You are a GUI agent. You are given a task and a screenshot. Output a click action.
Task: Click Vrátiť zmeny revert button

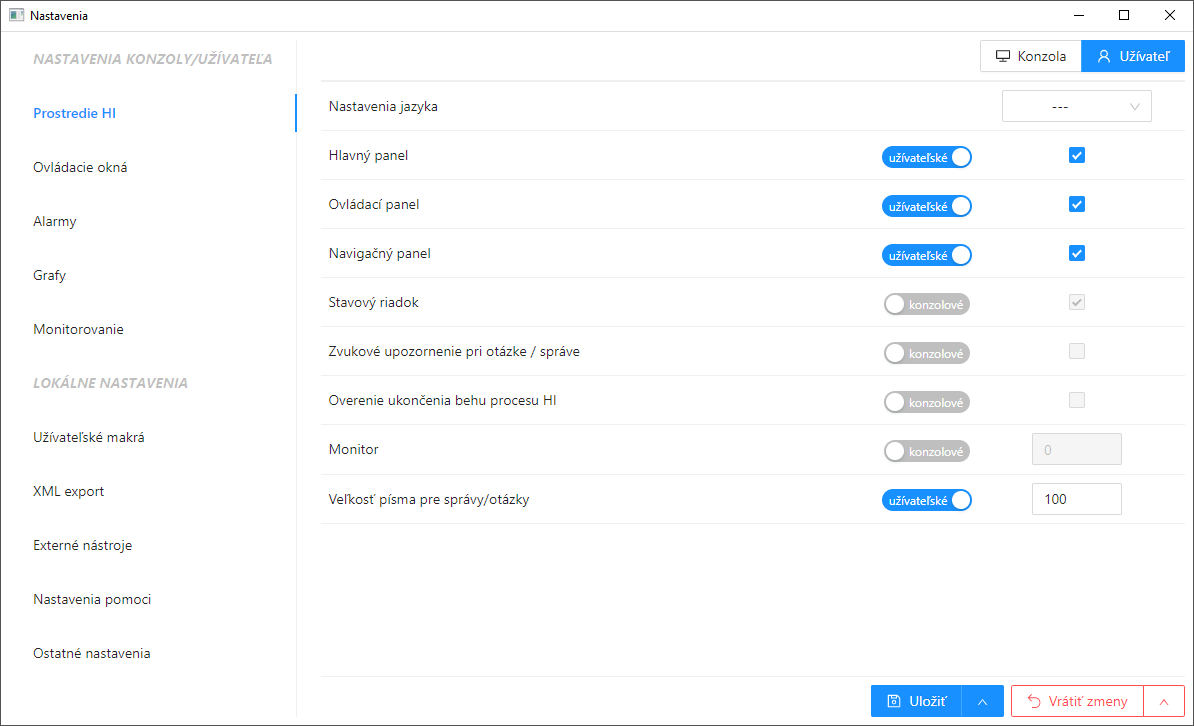tap(1077, 701)
